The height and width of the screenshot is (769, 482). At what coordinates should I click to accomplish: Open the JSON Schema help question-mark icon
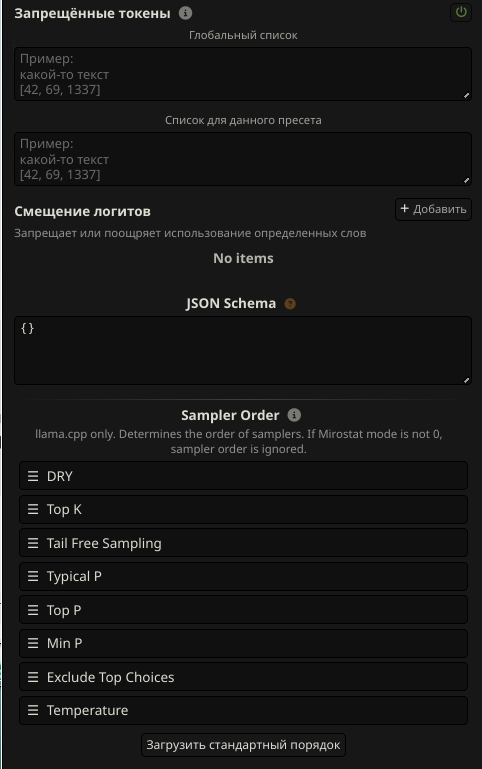tap(290, 304)
